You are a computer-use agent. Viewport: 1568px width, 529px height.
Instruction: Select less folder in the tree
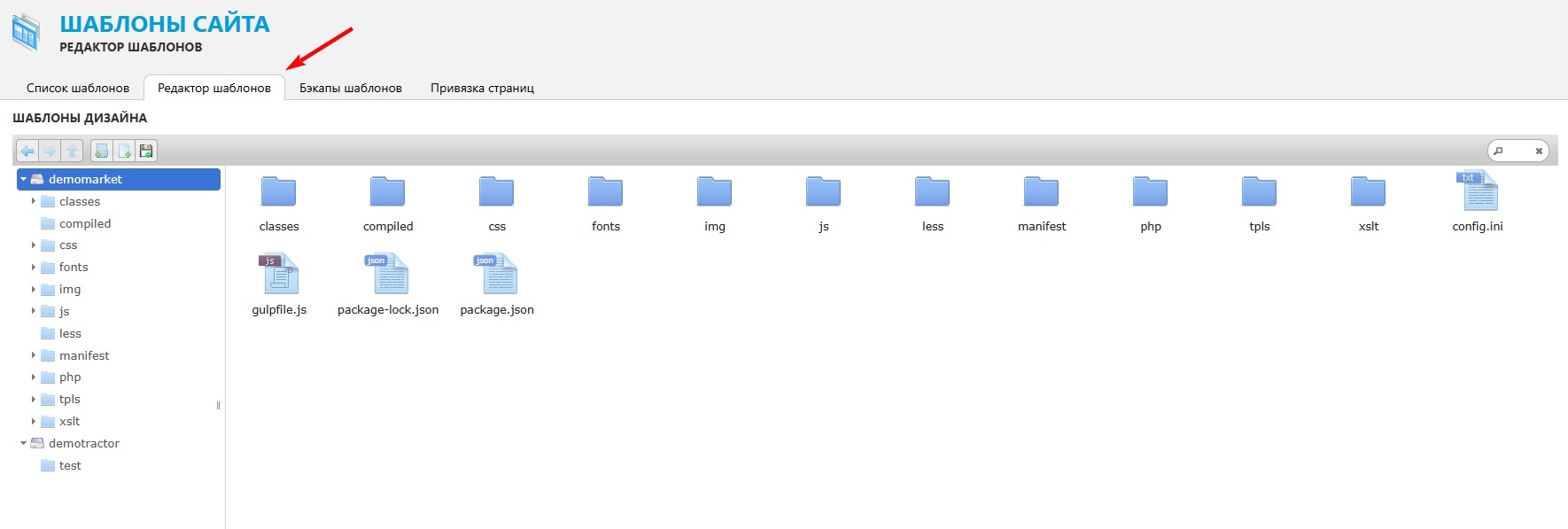[x=70, y=333]
